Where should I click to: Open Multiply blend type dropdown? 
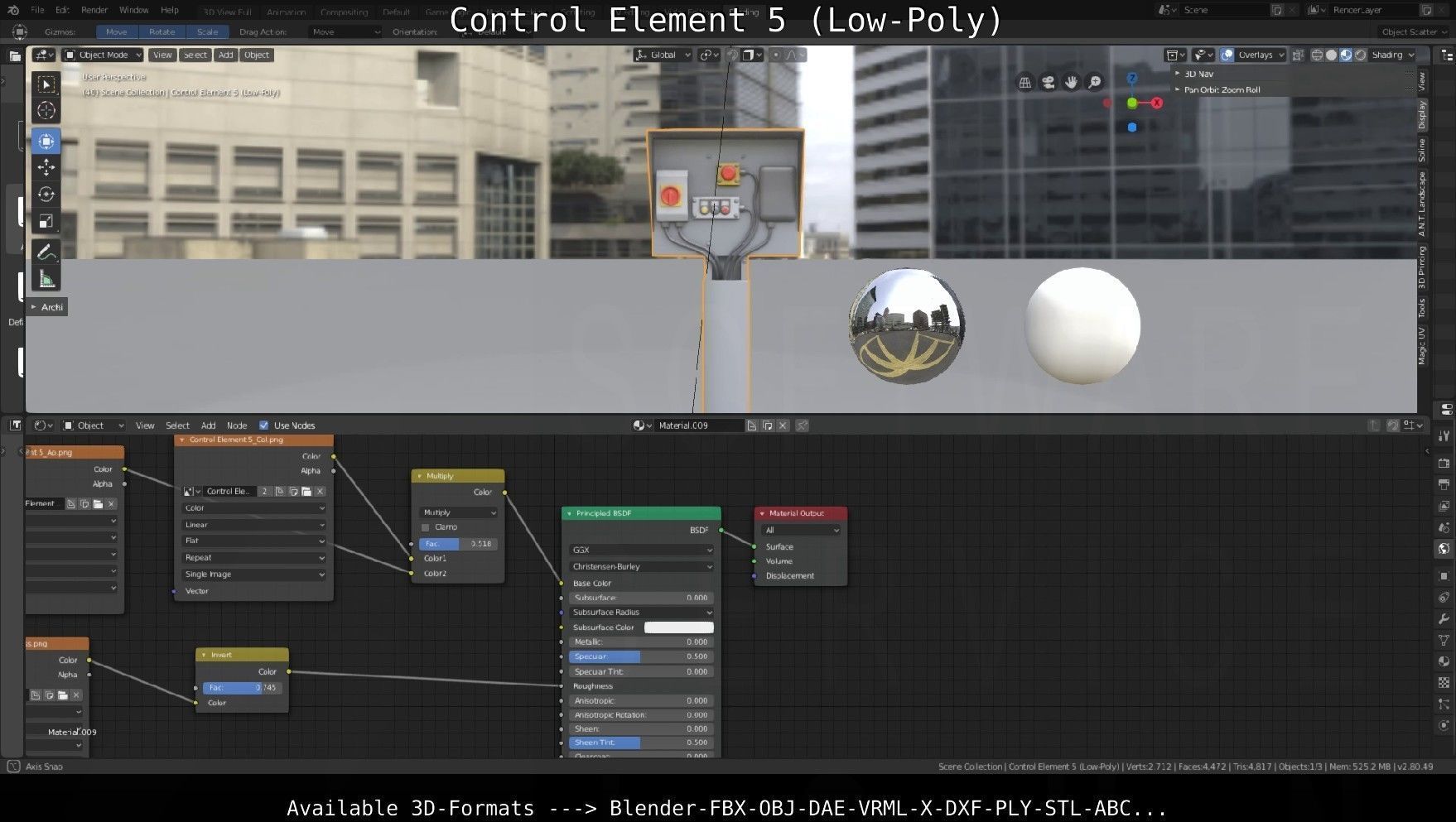click(459, 512)
